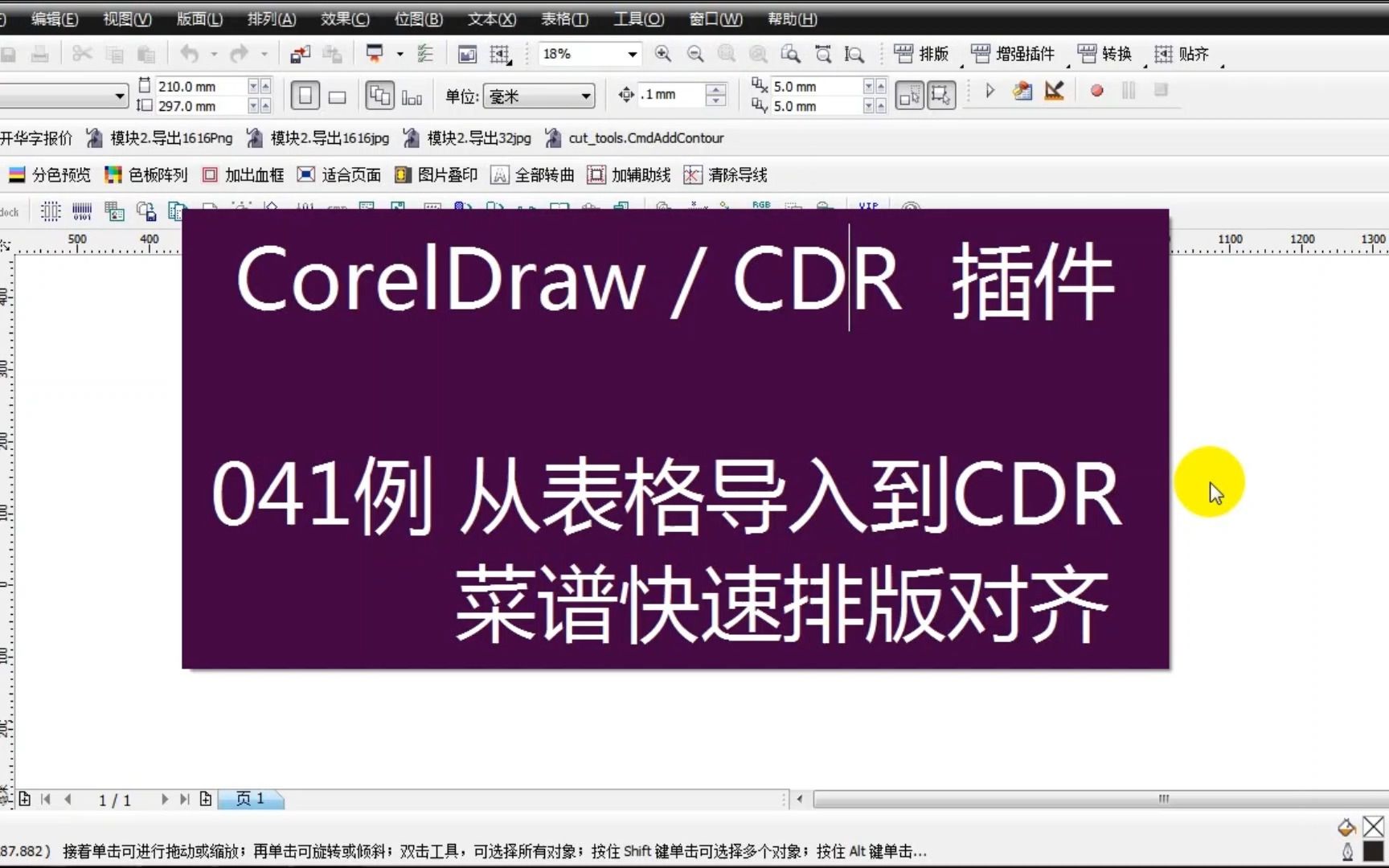
Task: Click the 加出血框 button
Action: coord(243,174)
